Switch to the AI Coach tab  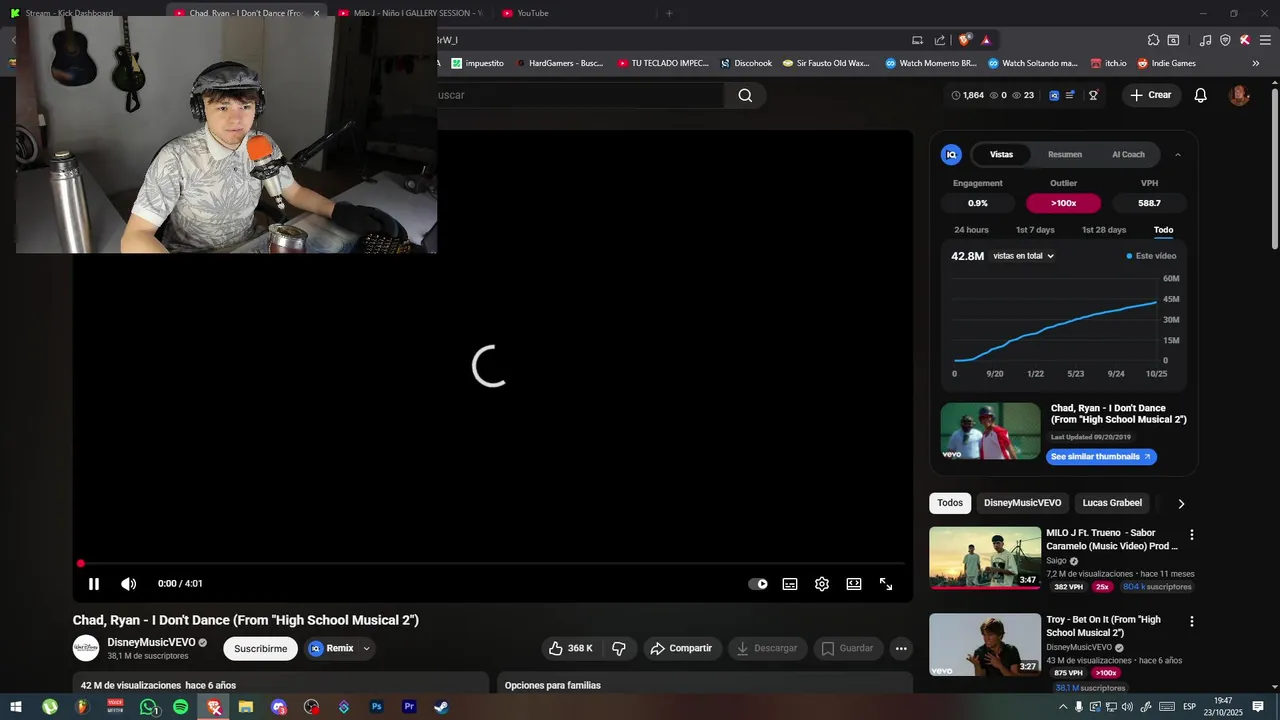pos(1128,154)
